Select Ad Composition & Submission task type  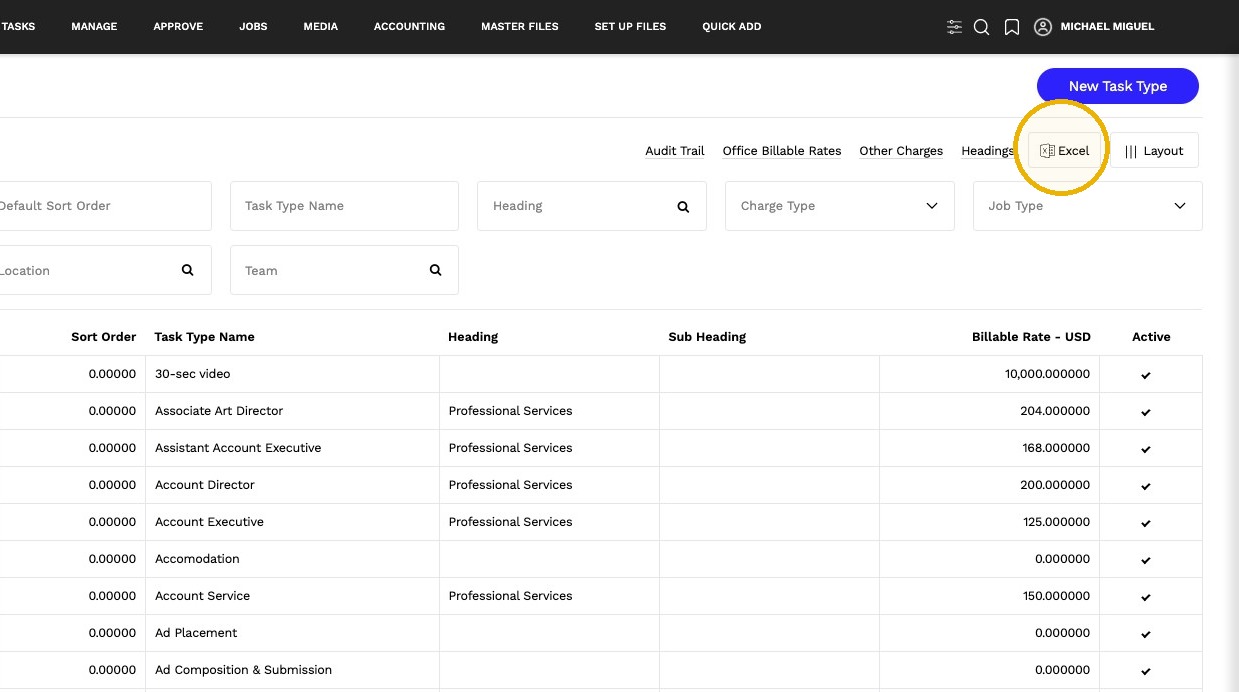(243, 670)
